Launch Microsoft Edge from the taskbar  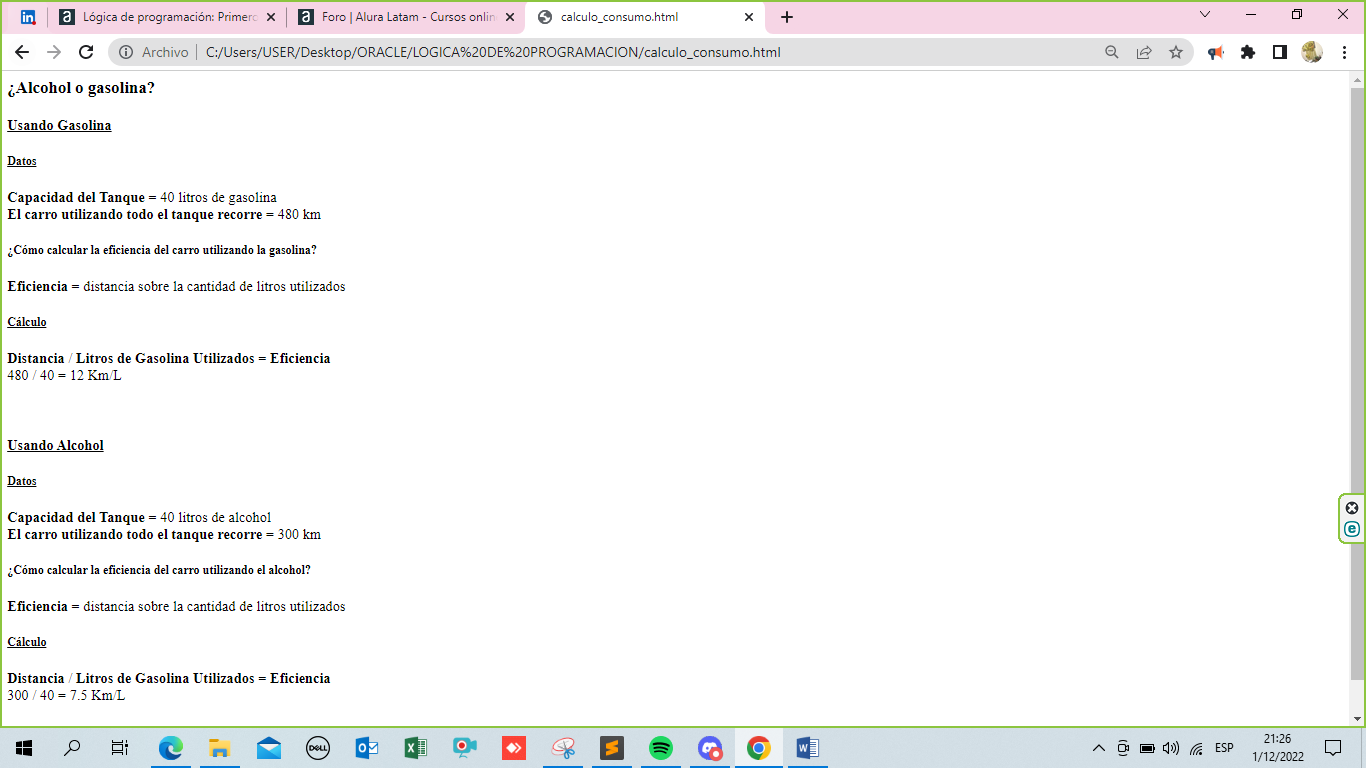[x=171, y=747]
